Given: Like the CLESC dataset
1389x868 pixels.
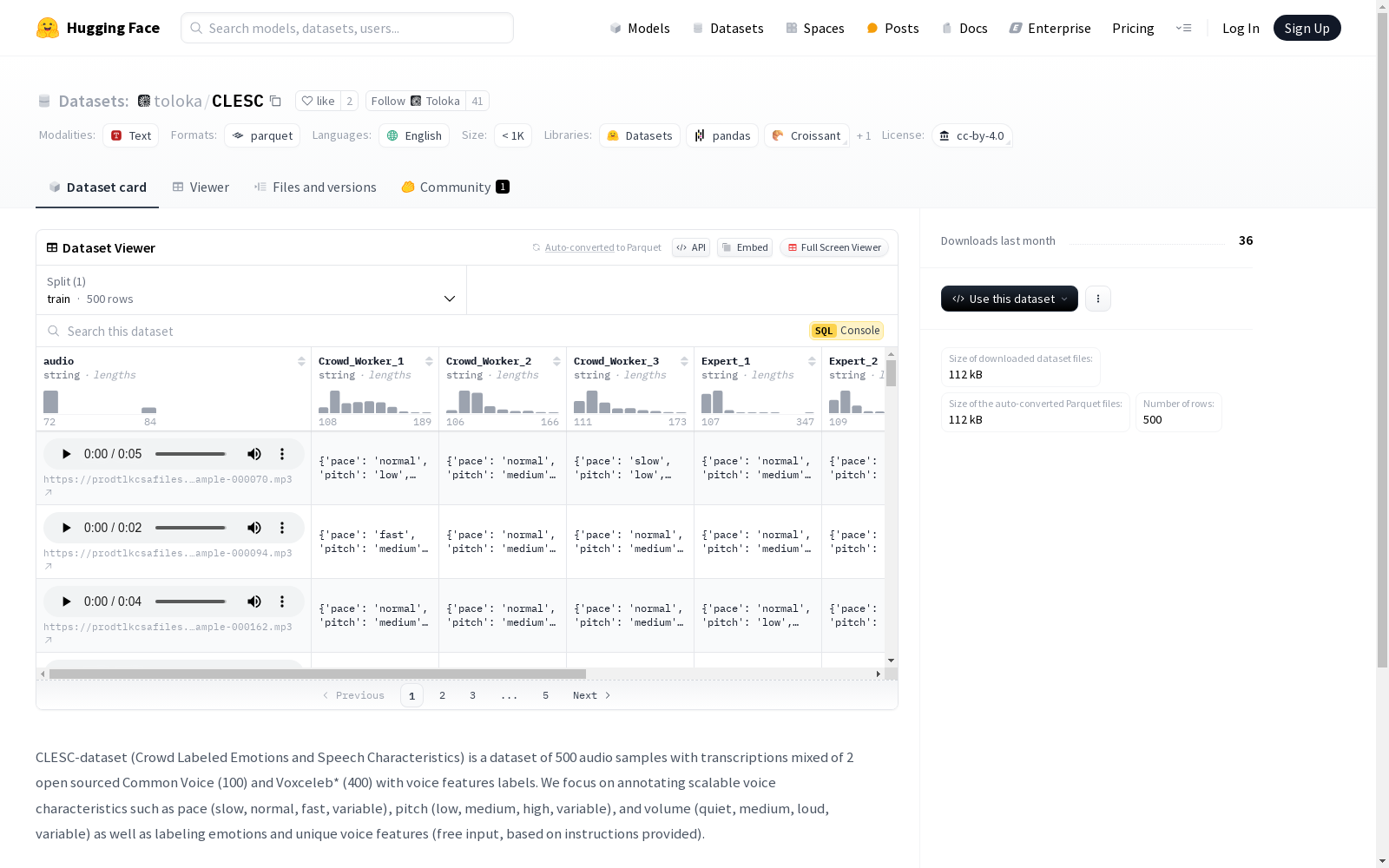Looking at the screenshot, I should pos(318,101).
